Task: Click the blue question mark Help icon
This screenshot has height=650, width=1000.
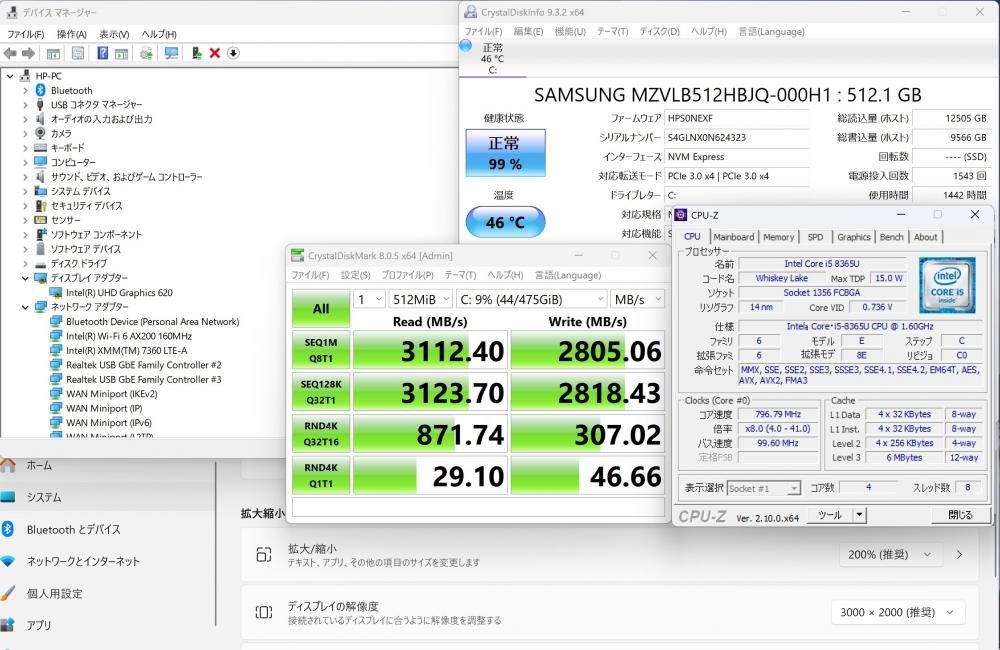Action: [x=102, y=54]
